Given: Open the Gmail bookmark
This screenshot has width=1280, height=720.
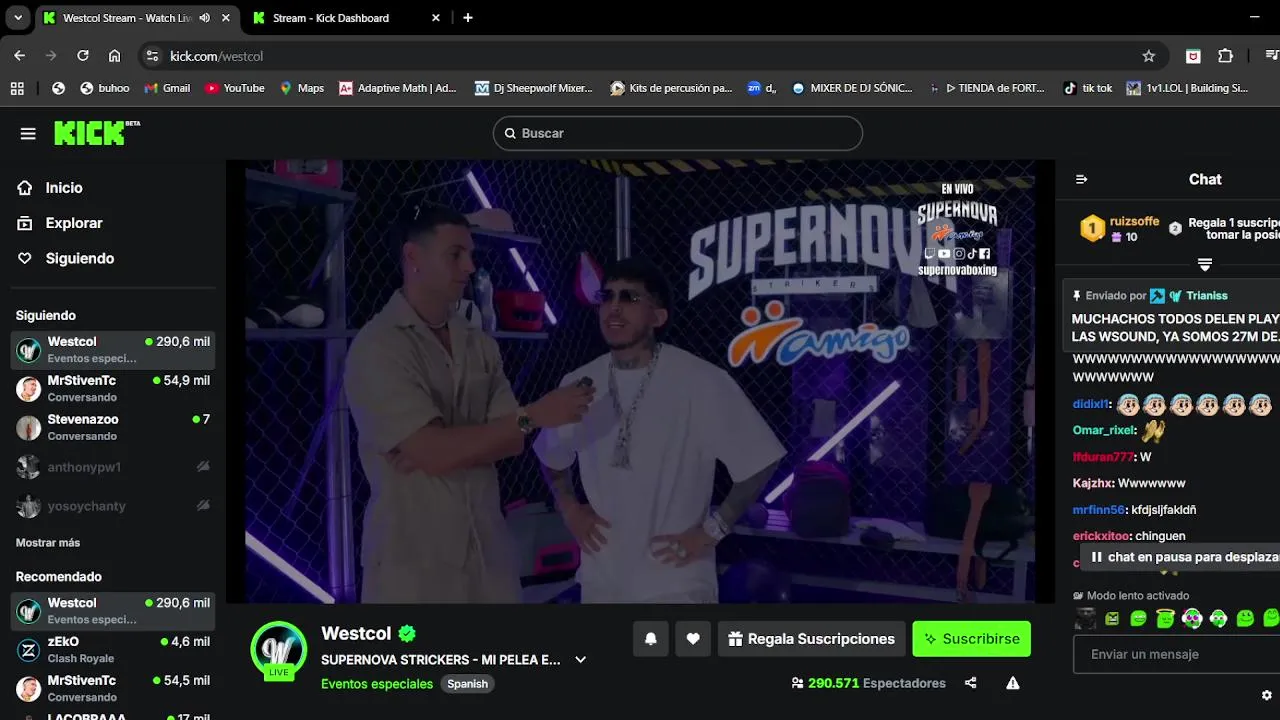Looking at the screenshot, I should [x=167, y=88].
